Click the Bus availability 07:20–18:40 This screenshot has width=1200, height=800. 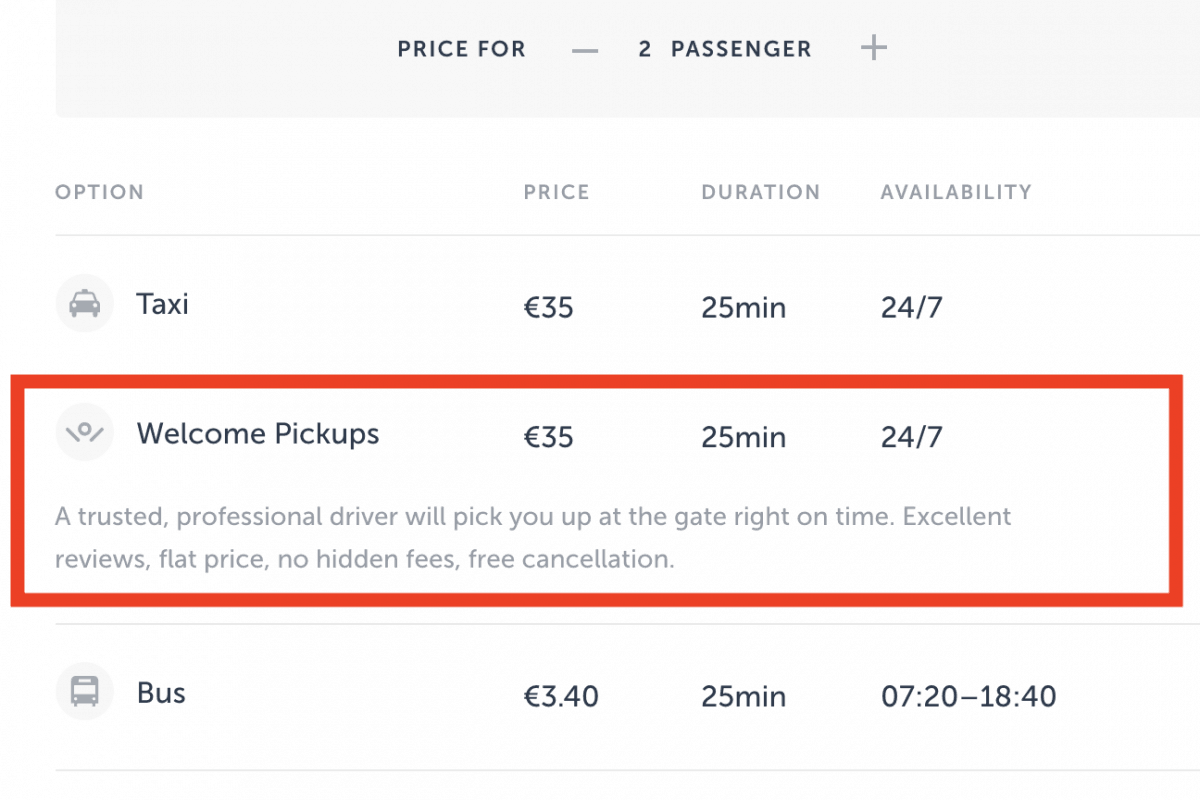pos(968,696)
